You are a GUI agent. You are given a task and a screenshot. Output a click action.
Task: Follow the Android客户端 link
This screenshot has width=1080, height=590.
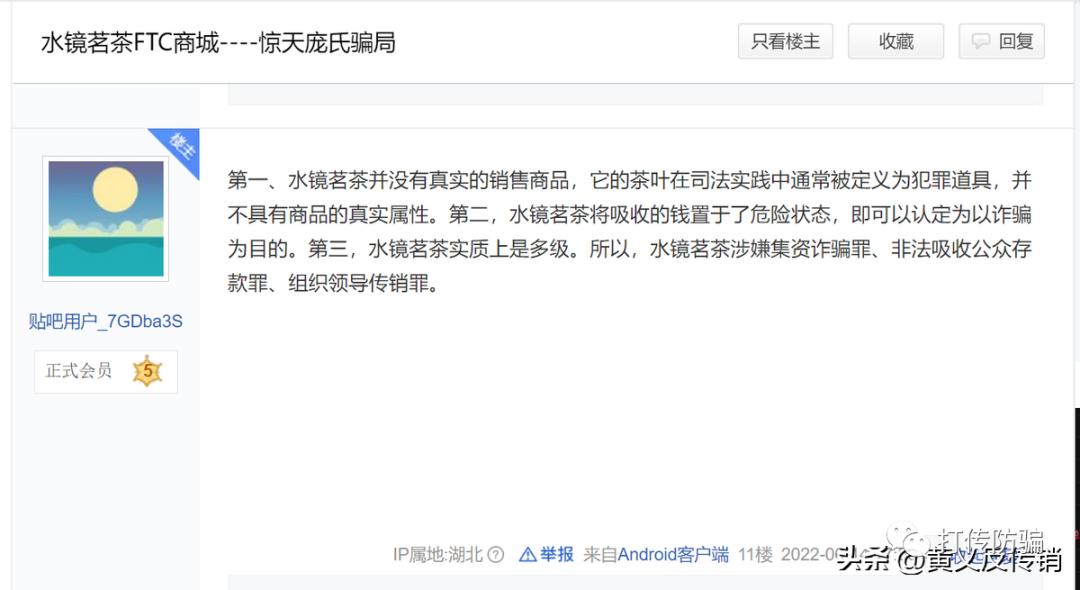pos(673,554)
